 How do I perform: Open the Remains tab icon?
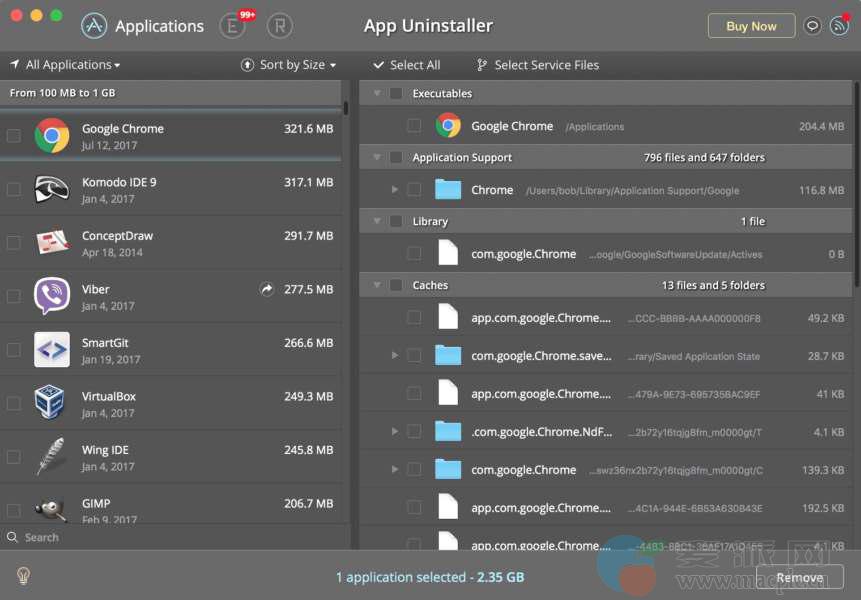click(x=280, y=26)
